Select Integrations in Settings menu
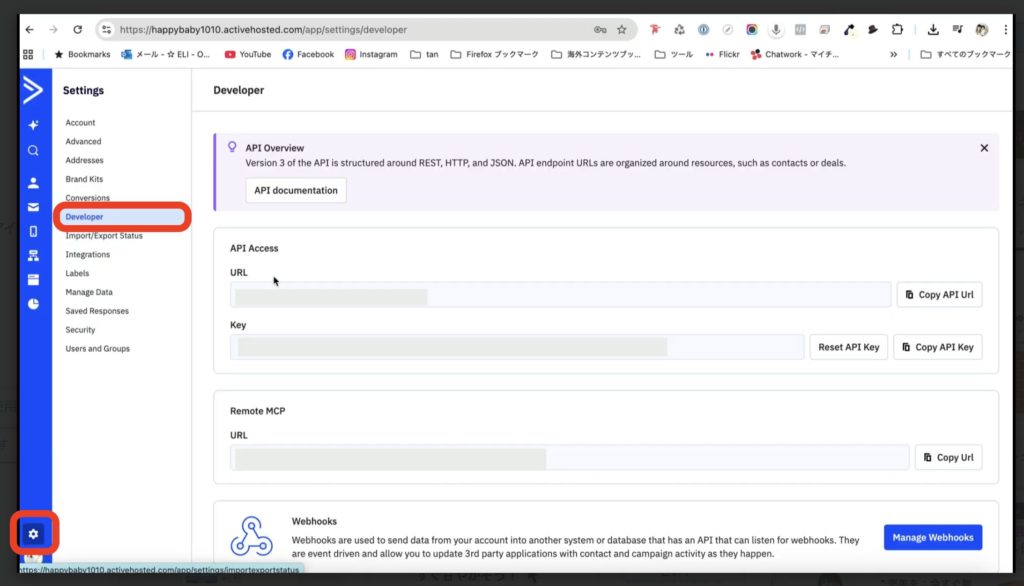The width and height of the screenshot is (1024, 586). click(x=88, y=255)
